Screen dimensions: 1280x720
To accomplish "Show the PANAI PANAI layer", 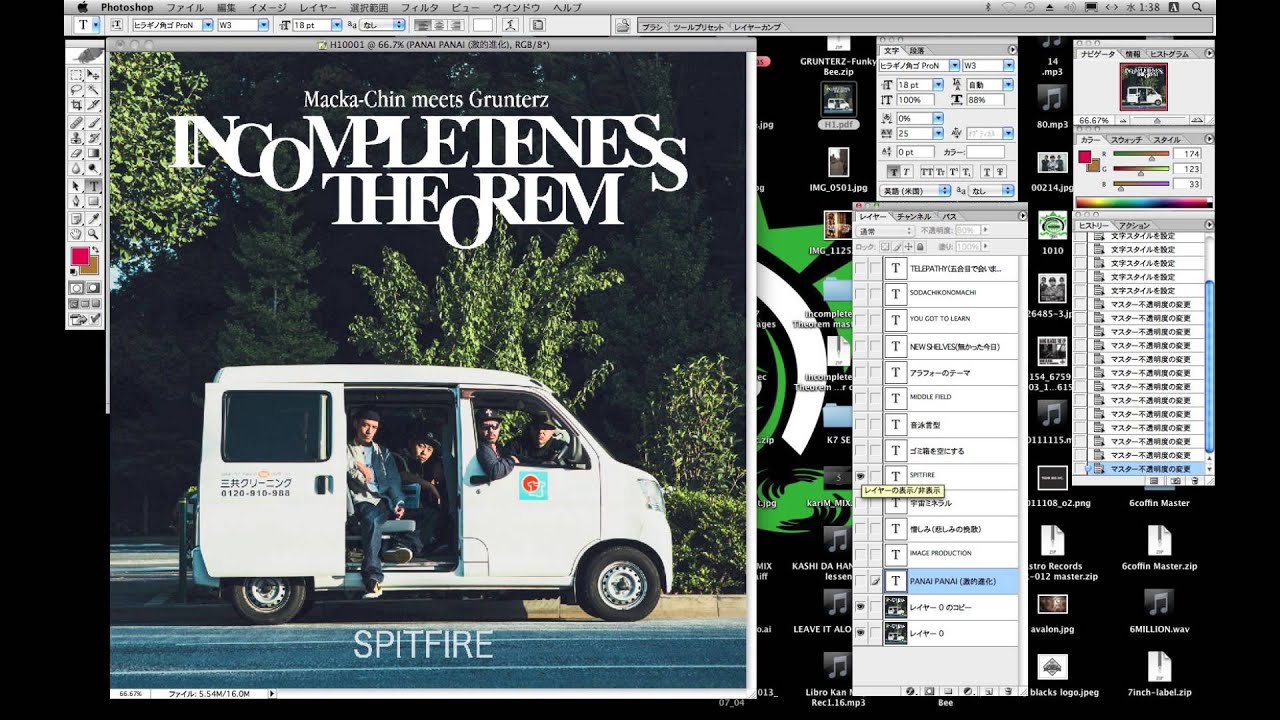I will pos(860,580).
